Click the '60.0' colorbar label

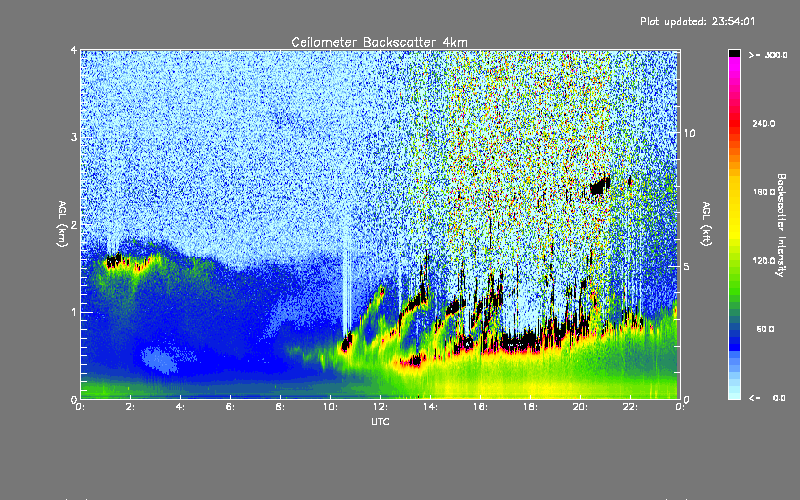[x=765, y=329]
